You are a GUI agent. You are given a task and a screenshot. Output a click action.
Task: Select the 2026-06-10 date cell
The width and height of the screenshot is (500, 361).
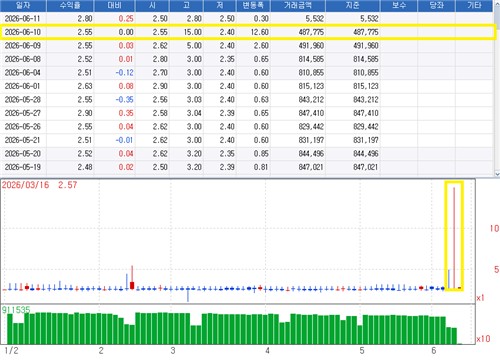pyautogui.click(x=23, y=32)
